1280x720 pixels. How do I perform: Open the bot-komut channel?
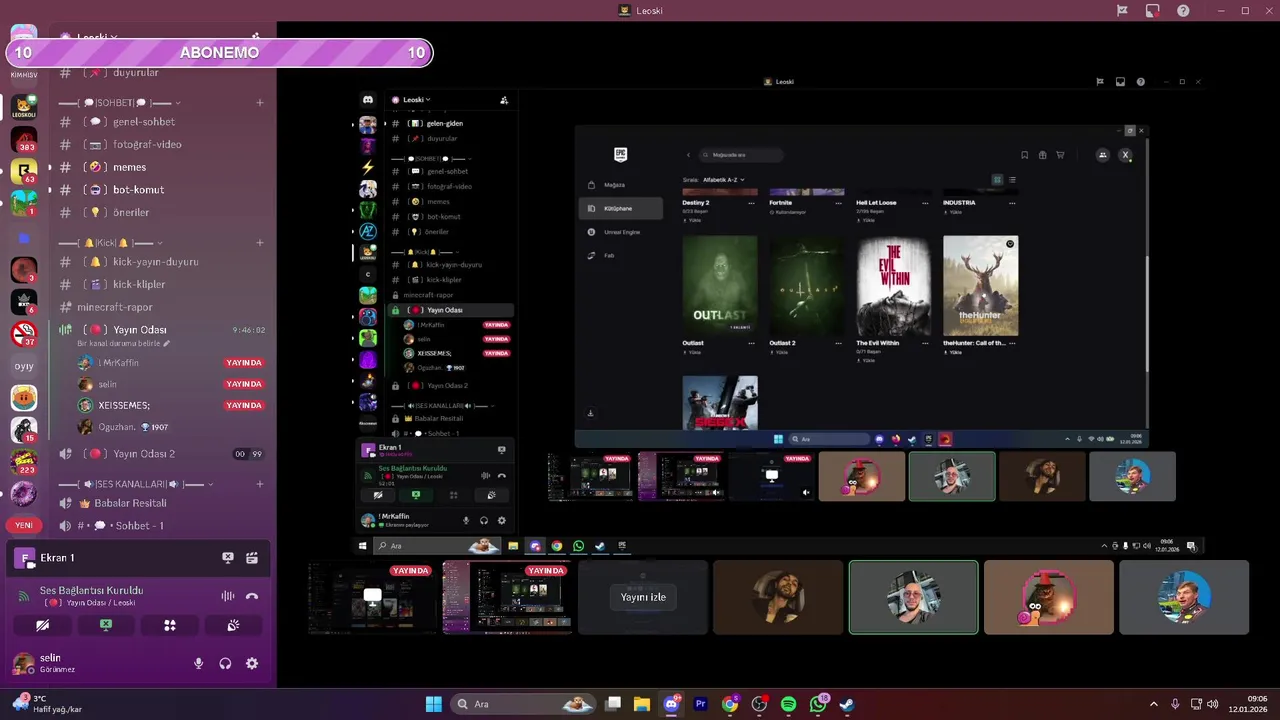160,189
